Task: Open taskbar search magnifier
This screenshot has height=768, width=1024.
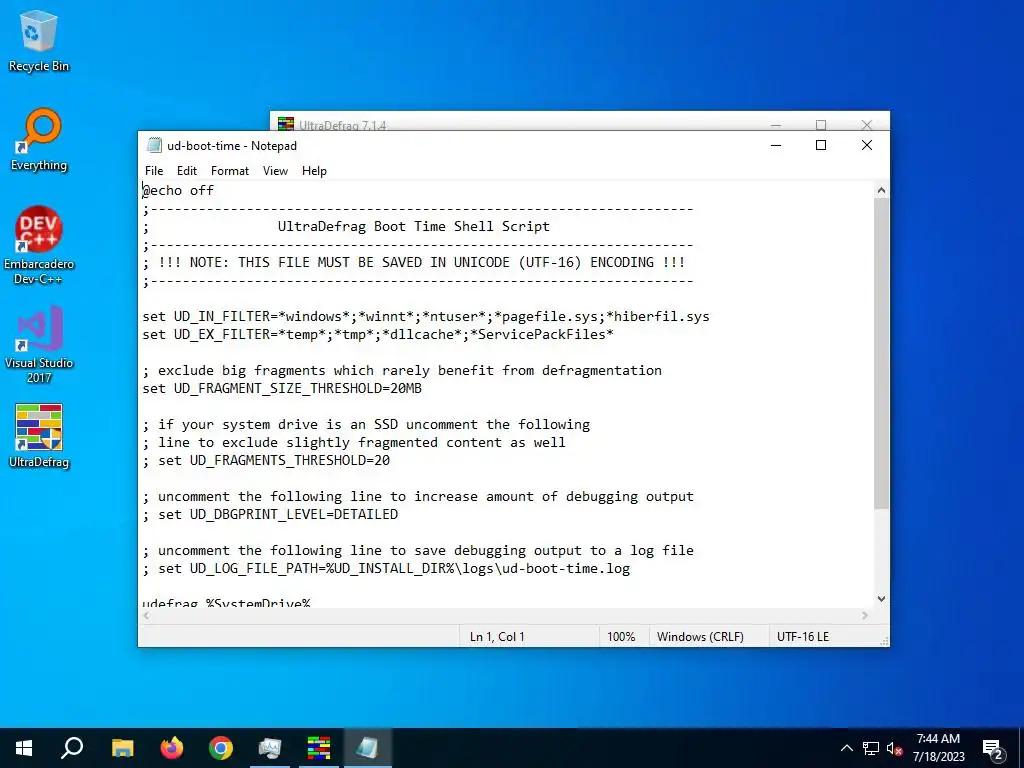Action: click(72, 748)
